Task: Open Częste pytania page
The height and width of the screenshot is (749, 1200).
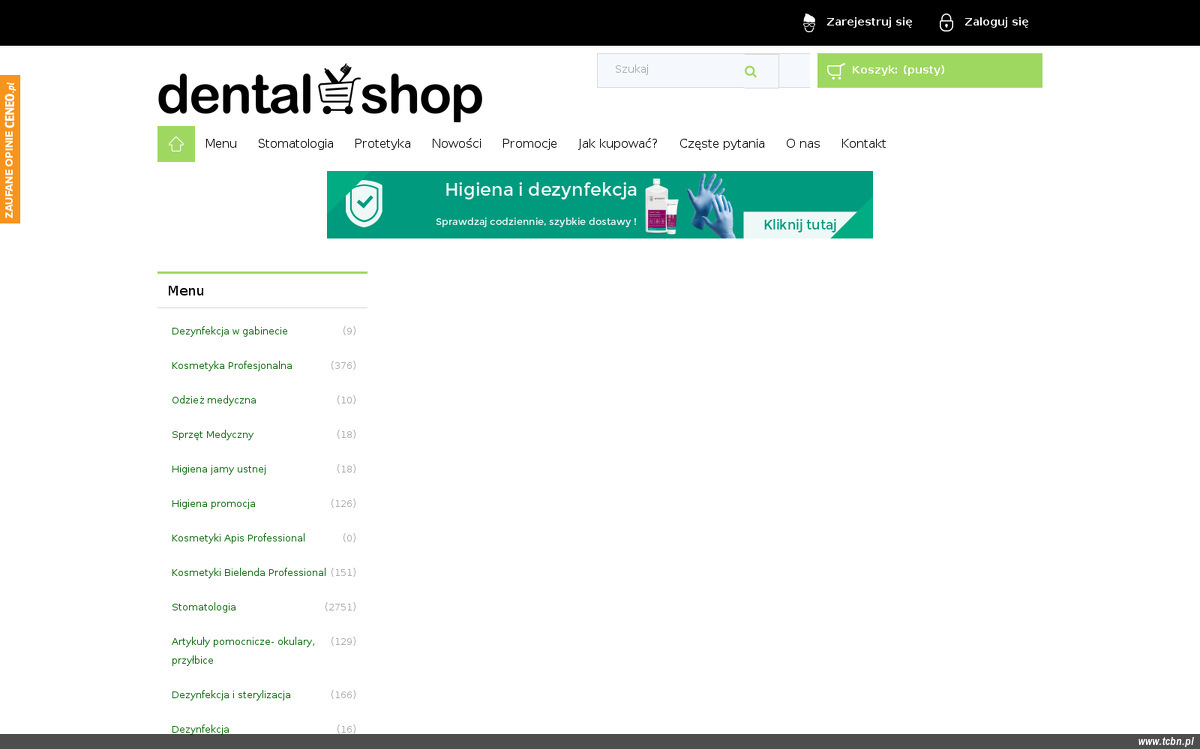Action: [x=722, y=143]
